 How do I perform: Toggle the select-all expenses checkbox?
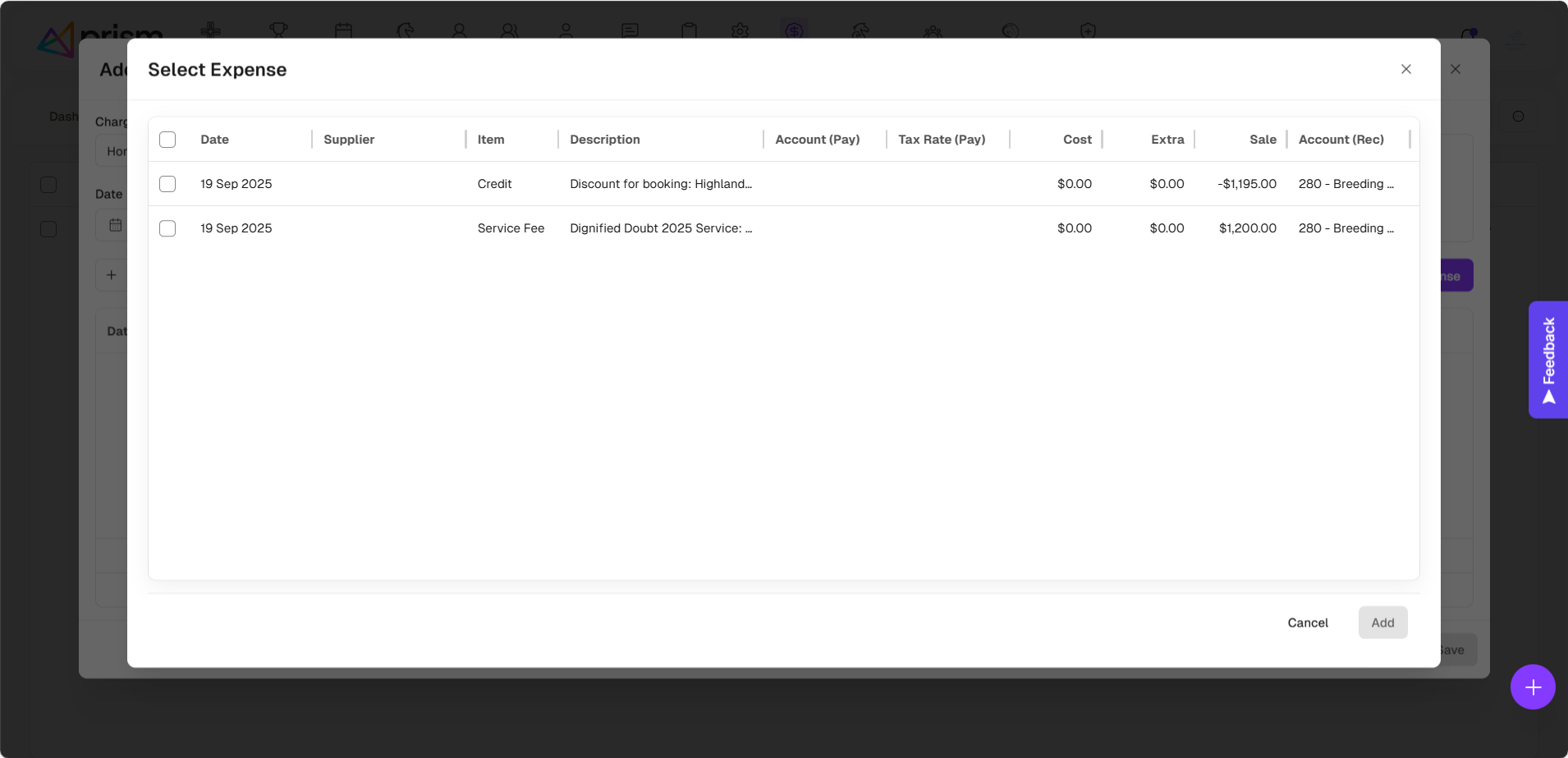point(167,140)
